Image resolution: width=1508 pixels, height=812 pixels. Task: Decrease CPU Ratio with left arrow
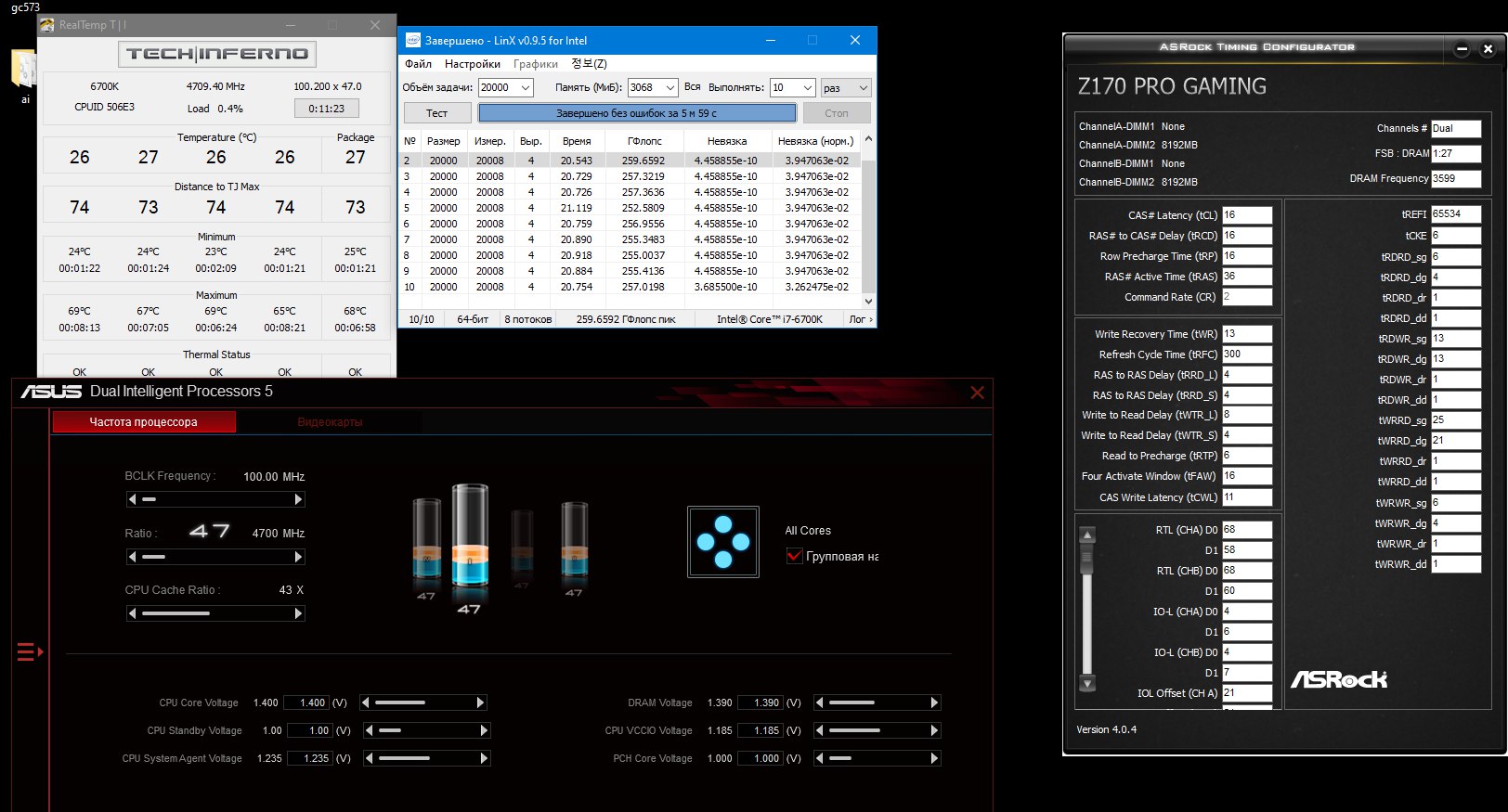point(132,557)
